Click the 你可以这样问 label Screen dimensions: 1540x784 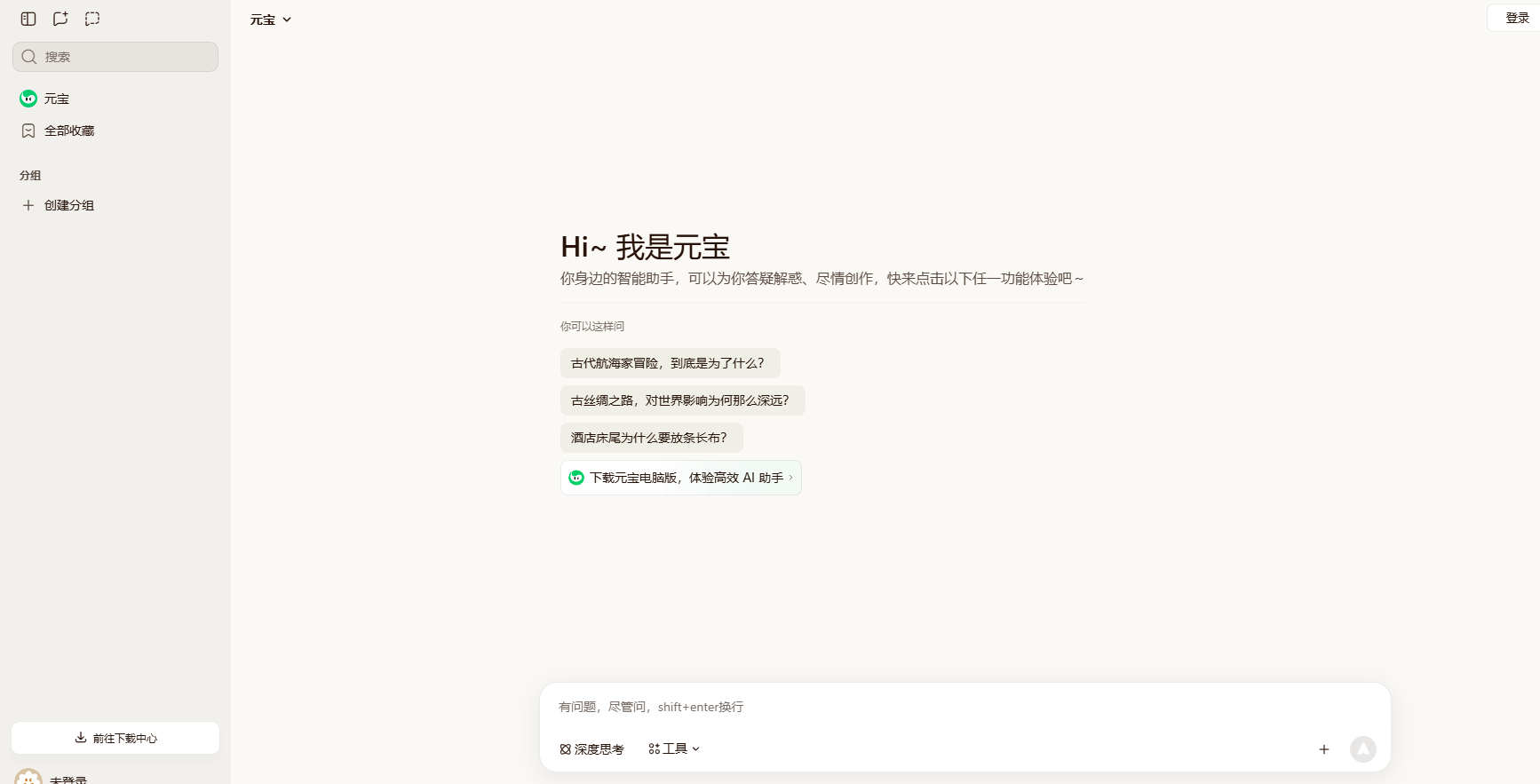click(x=592, y=327)
